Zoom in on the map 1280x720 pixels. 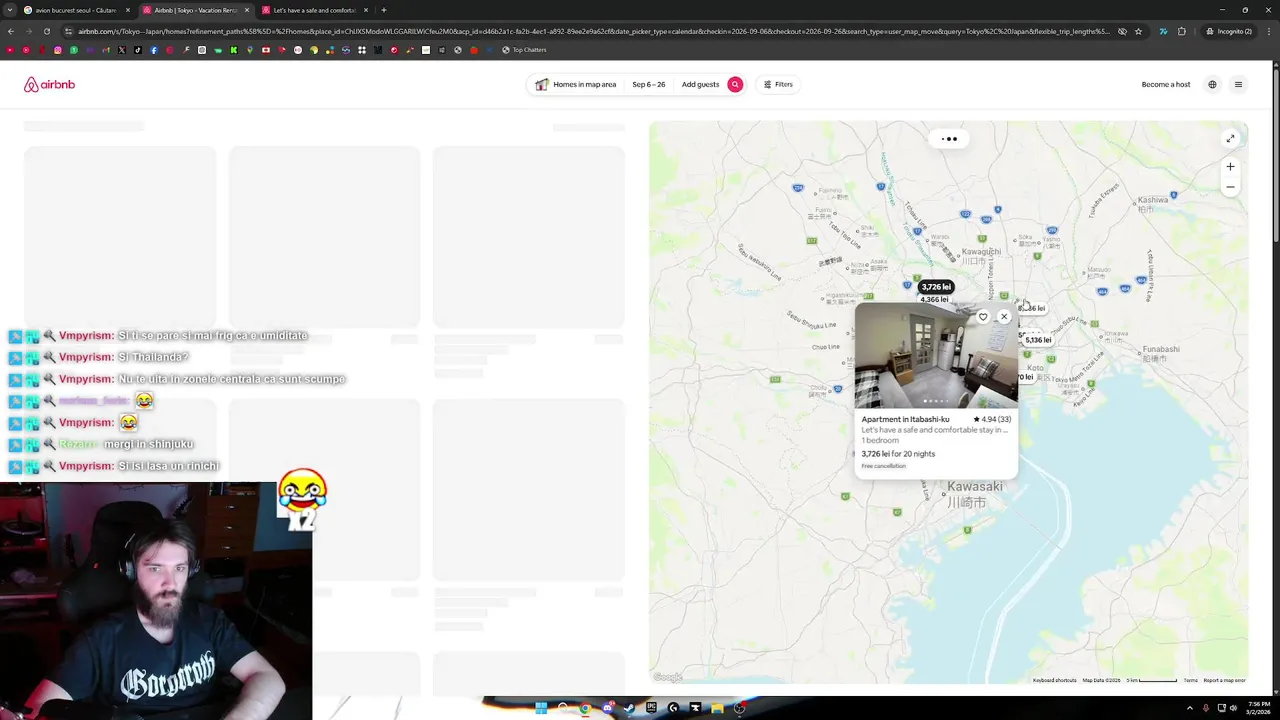tap(1230, 167)
